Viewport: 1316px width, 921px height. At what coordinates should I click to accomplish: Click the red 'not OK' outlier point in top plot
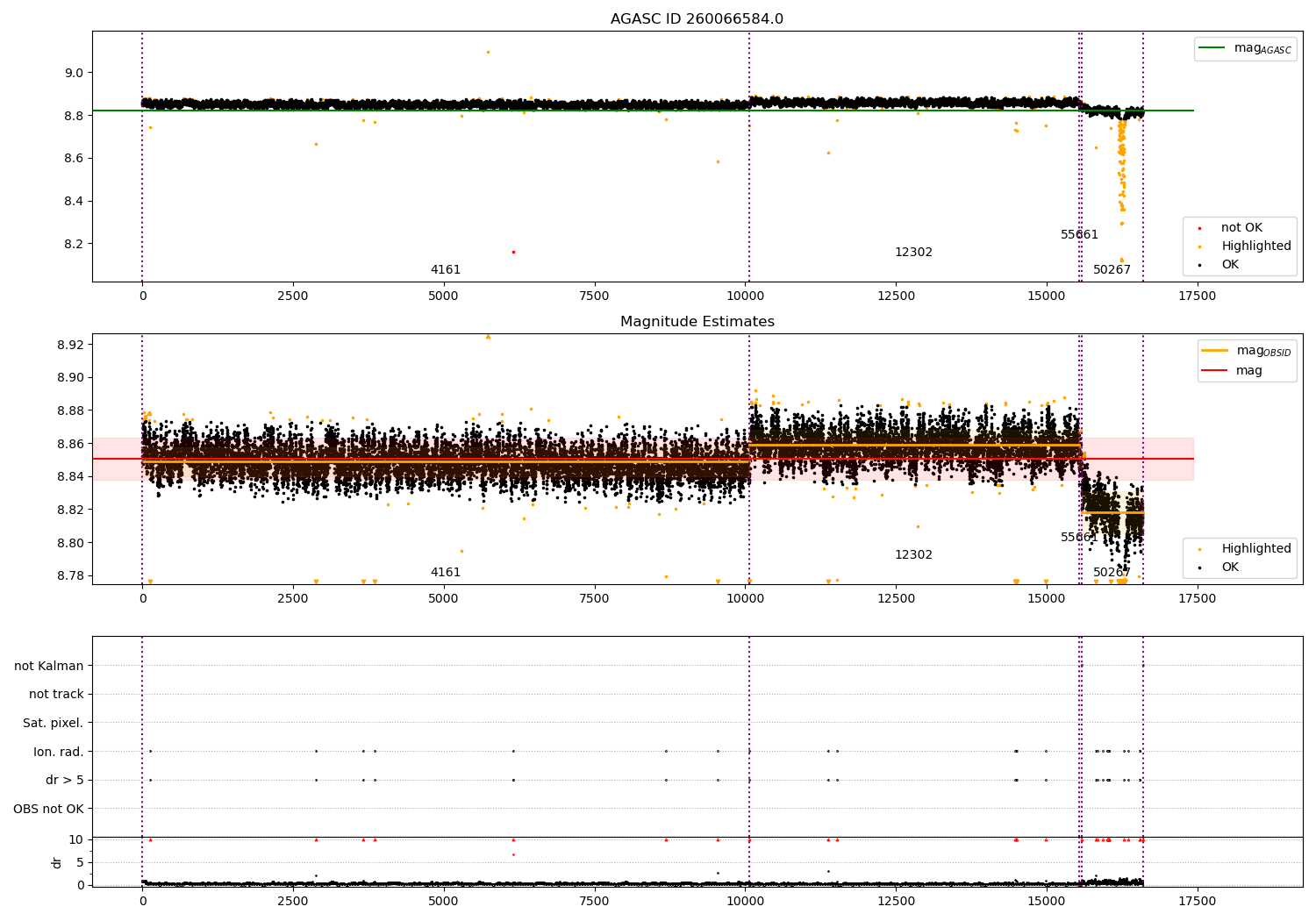[513, 252]
